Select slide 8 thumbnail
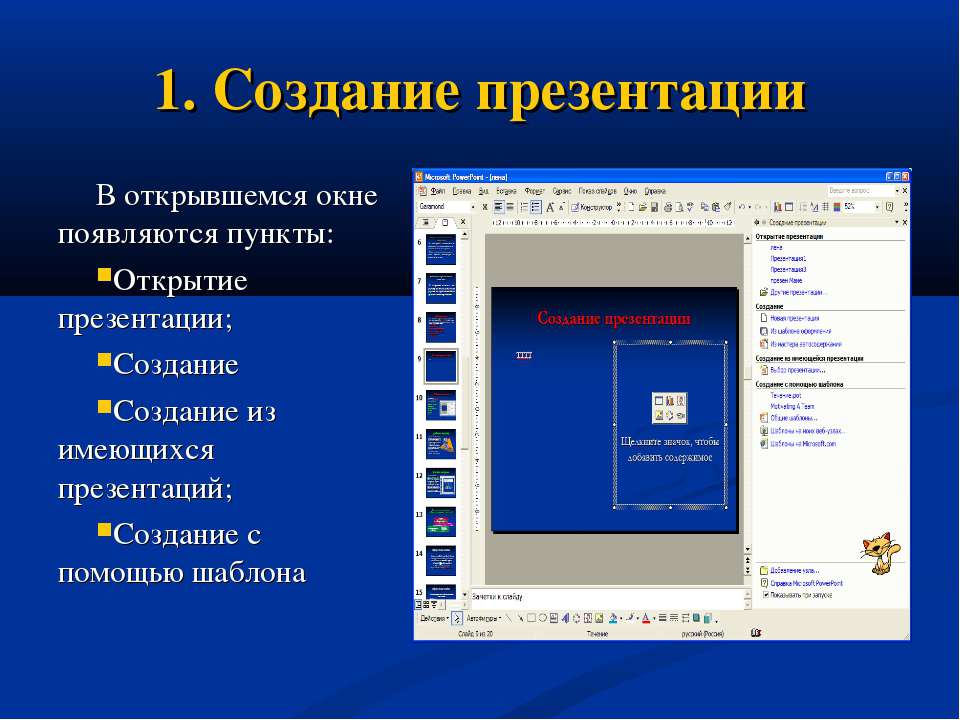 coord(441,328)
